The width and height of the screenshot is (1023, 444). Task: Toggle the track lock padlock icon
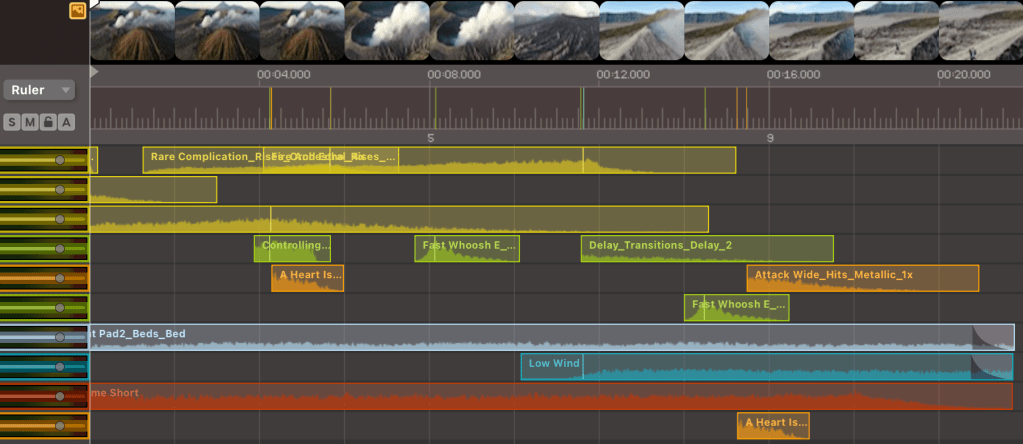[x=48, y=122]
